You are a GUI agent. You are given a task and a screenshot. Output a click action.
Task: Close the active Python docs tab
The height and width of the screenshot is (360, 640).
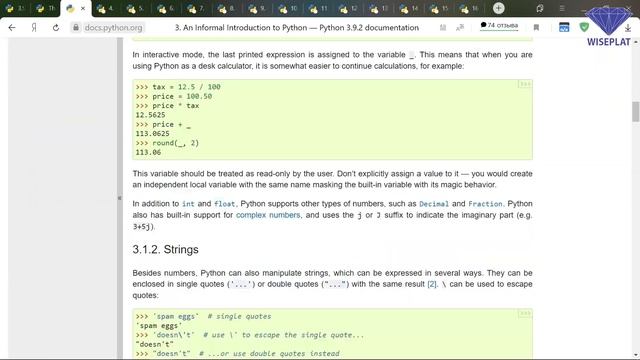click(83, 8)
